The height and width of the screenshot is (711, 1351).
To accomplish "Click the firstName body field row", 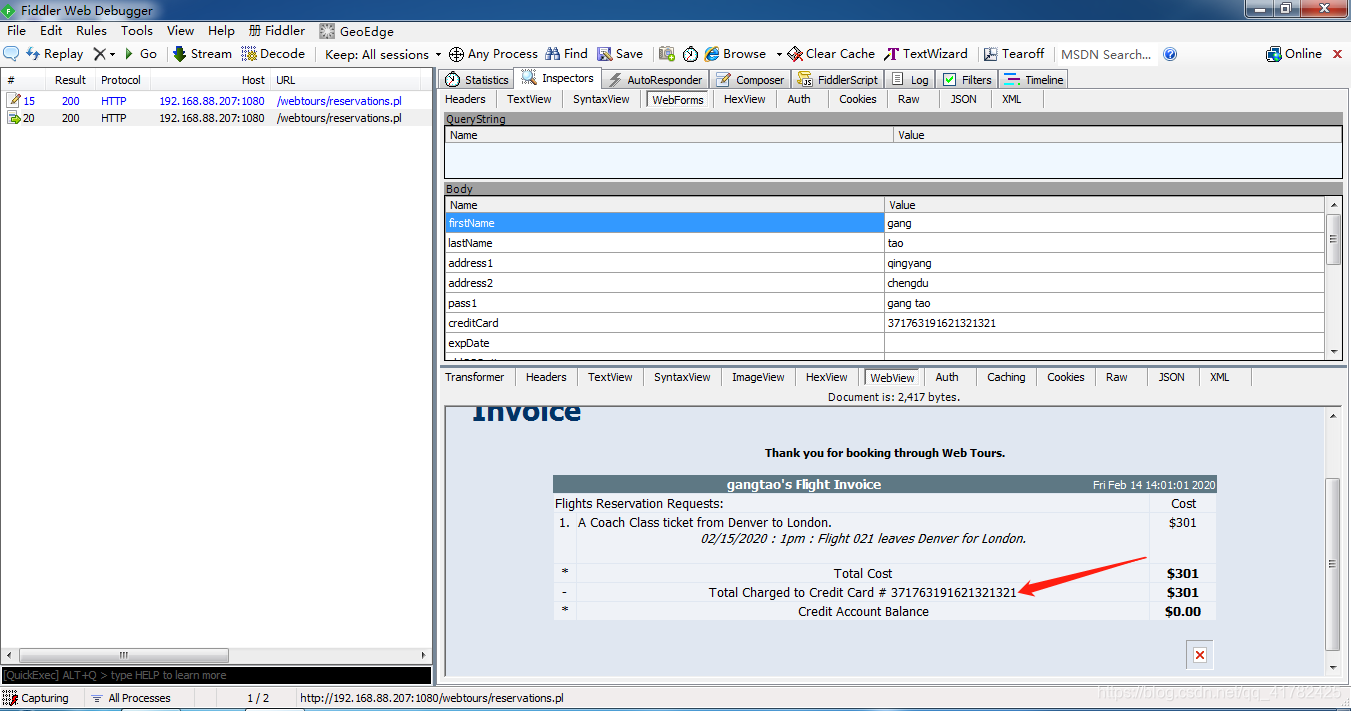I will point(885,223).
